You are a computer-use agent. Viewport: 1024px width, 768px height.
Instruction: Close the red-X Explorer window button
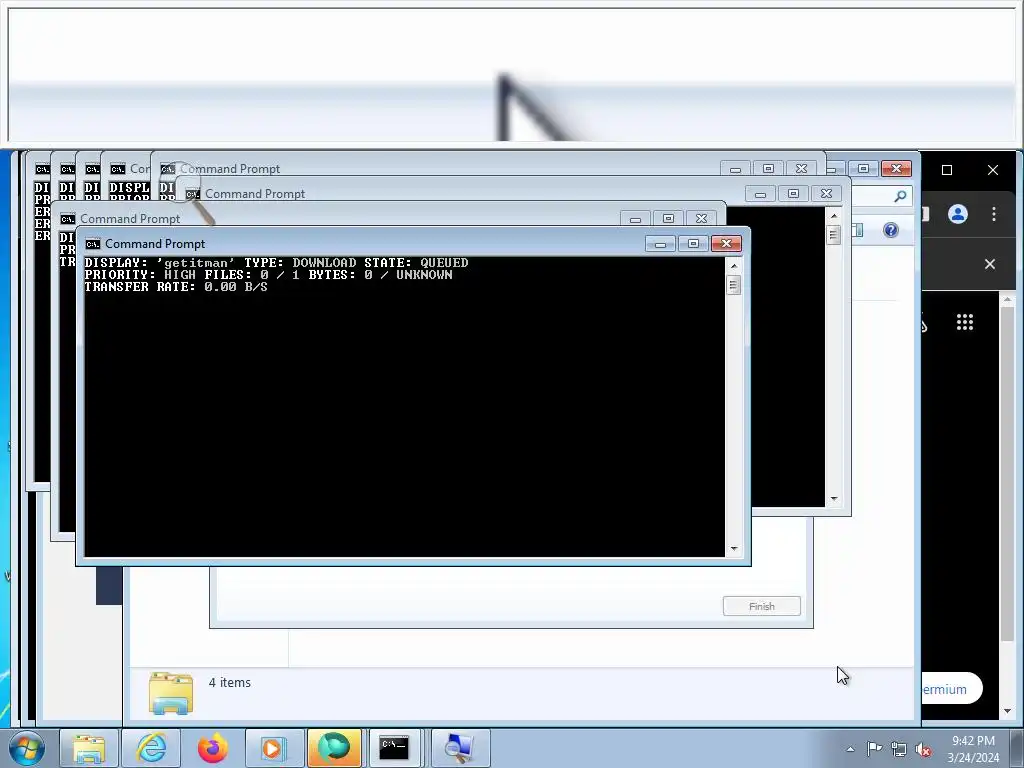[896, 168]
